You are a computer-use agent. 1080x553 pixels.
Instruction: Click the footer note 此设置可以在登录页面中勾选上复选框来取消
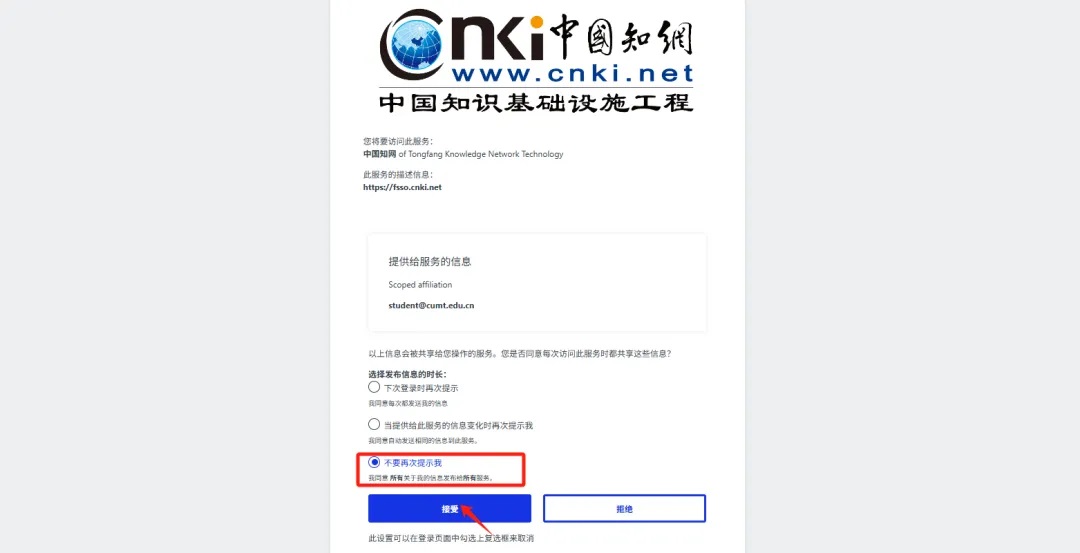(451, 538)
